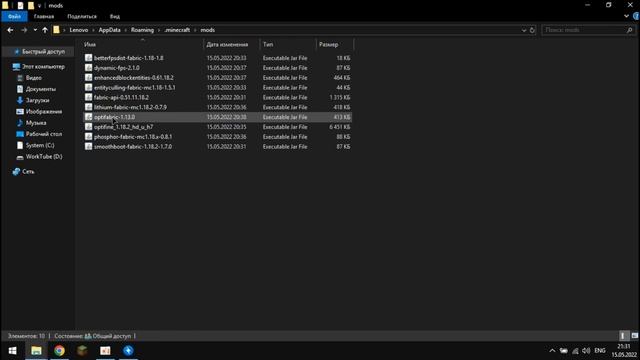Open quick access toolbar dropdown arrow
The width and height of the screenshot is (640, 360).
pyautogui.click(x=40, y=6)
